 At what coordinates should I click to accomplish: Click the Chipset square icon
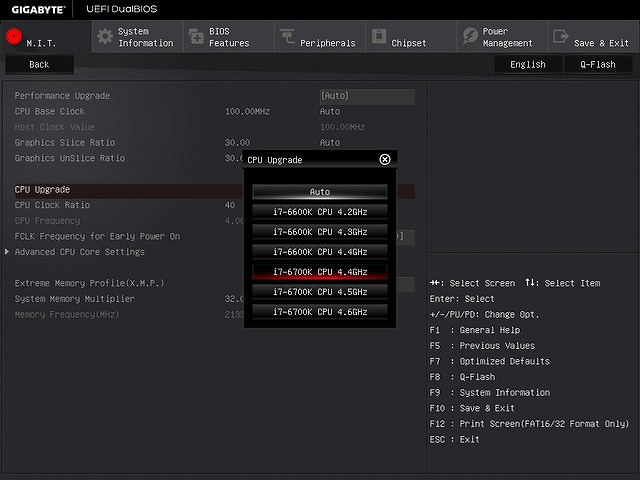(379, 36)
